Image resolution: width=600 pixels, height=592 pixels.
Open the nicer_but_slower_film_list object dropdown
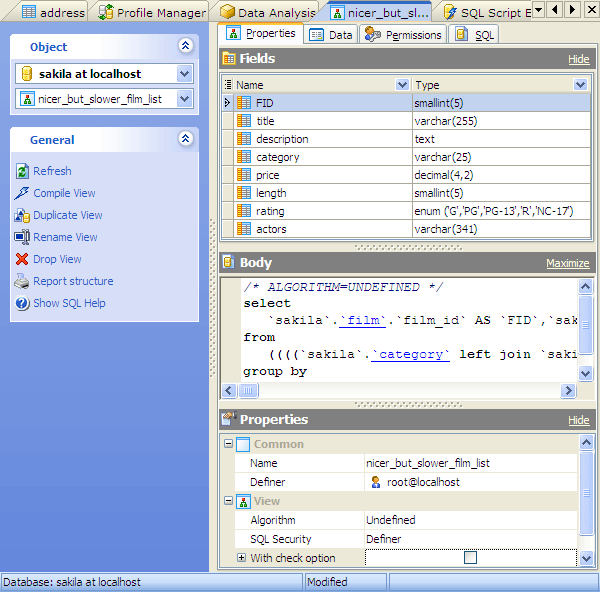(184, 99)
